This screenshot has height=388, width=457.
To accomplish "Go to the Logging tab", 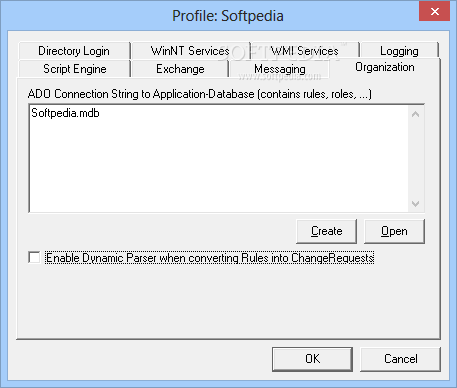I will coord(399,51).
